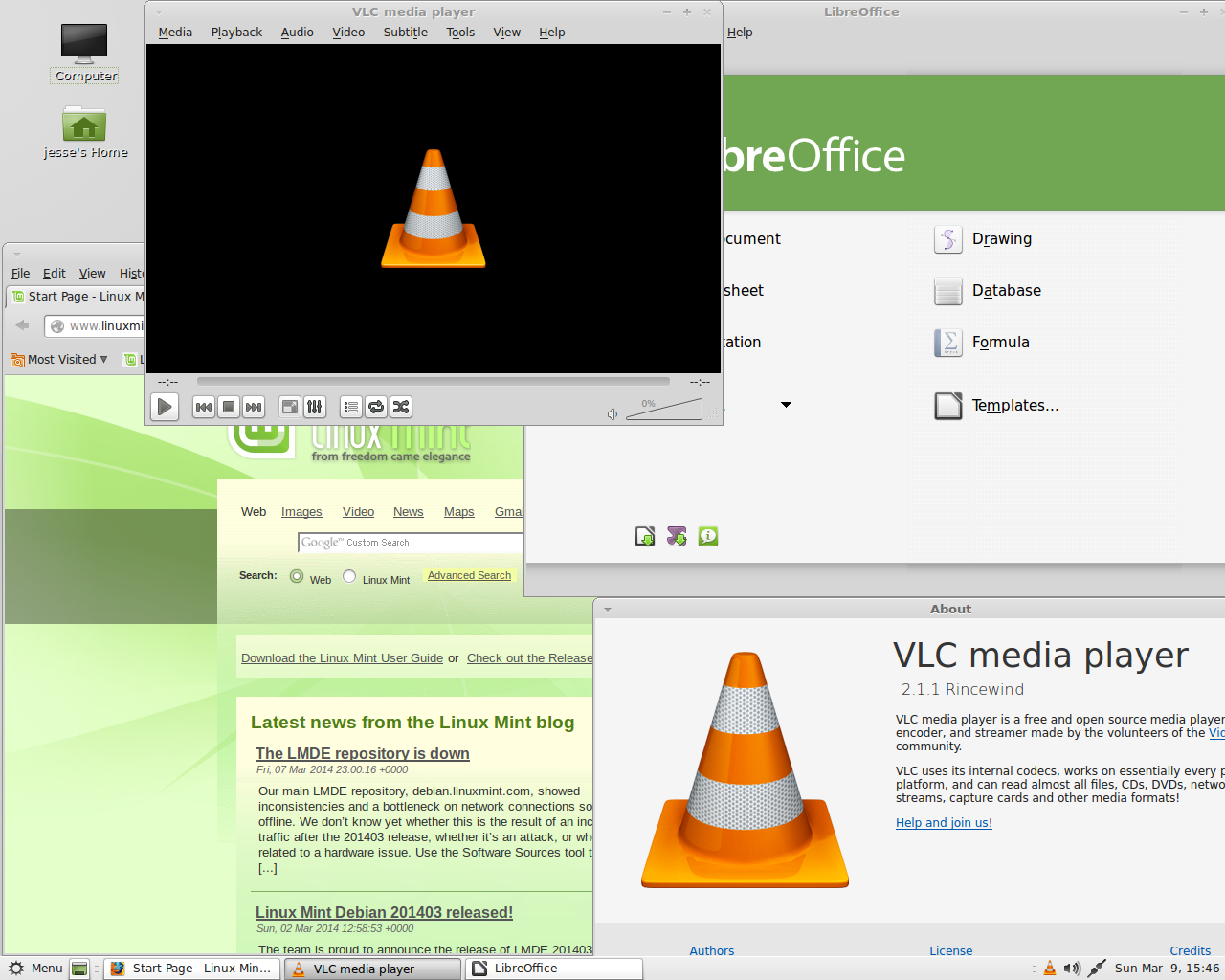This screenshot has height=980, width=1225.
Task: Go back in the Firefox browser
Action: pos(23,325)
